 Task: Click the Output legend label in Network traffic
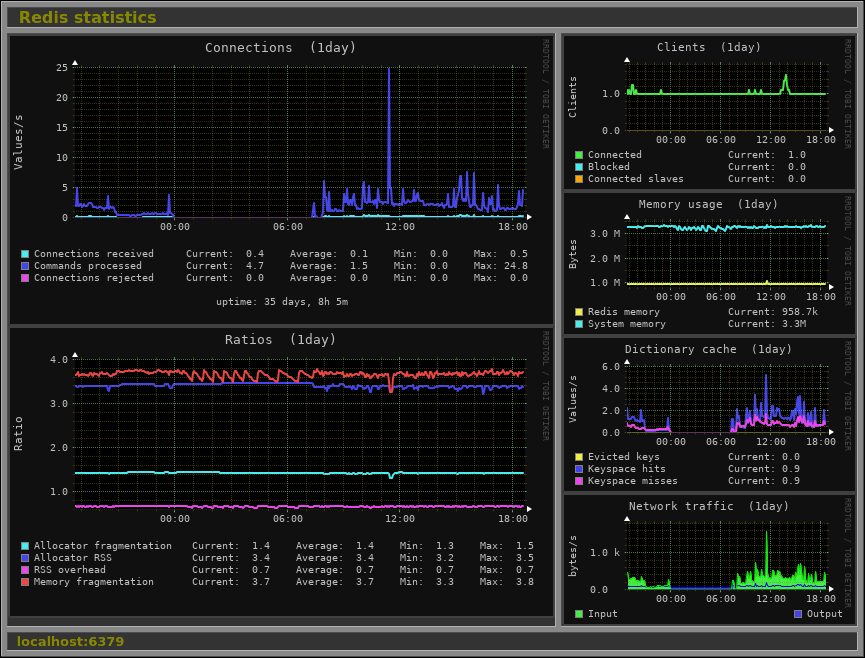click(825, 614)
